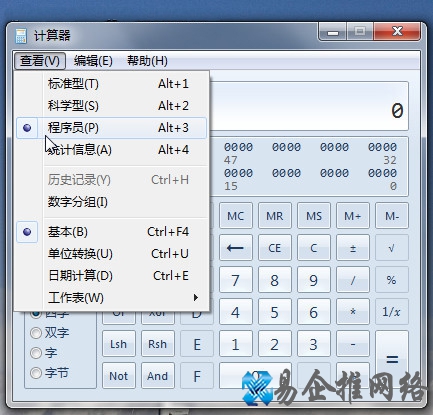
Task: Click the MC memory clear button
Action: click(236, 216)
